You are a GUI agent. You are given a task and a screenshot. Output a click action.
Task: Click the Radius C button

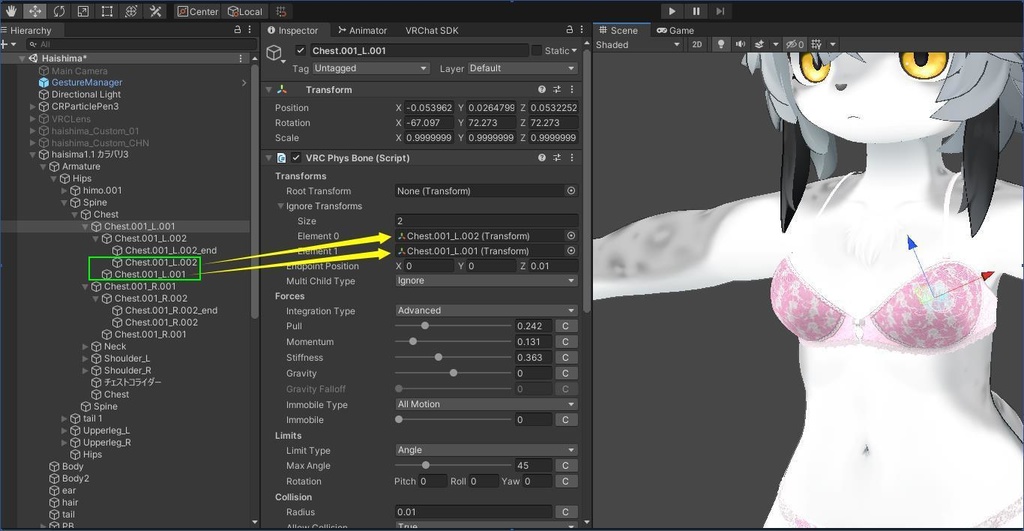click(x=566, y=511)
